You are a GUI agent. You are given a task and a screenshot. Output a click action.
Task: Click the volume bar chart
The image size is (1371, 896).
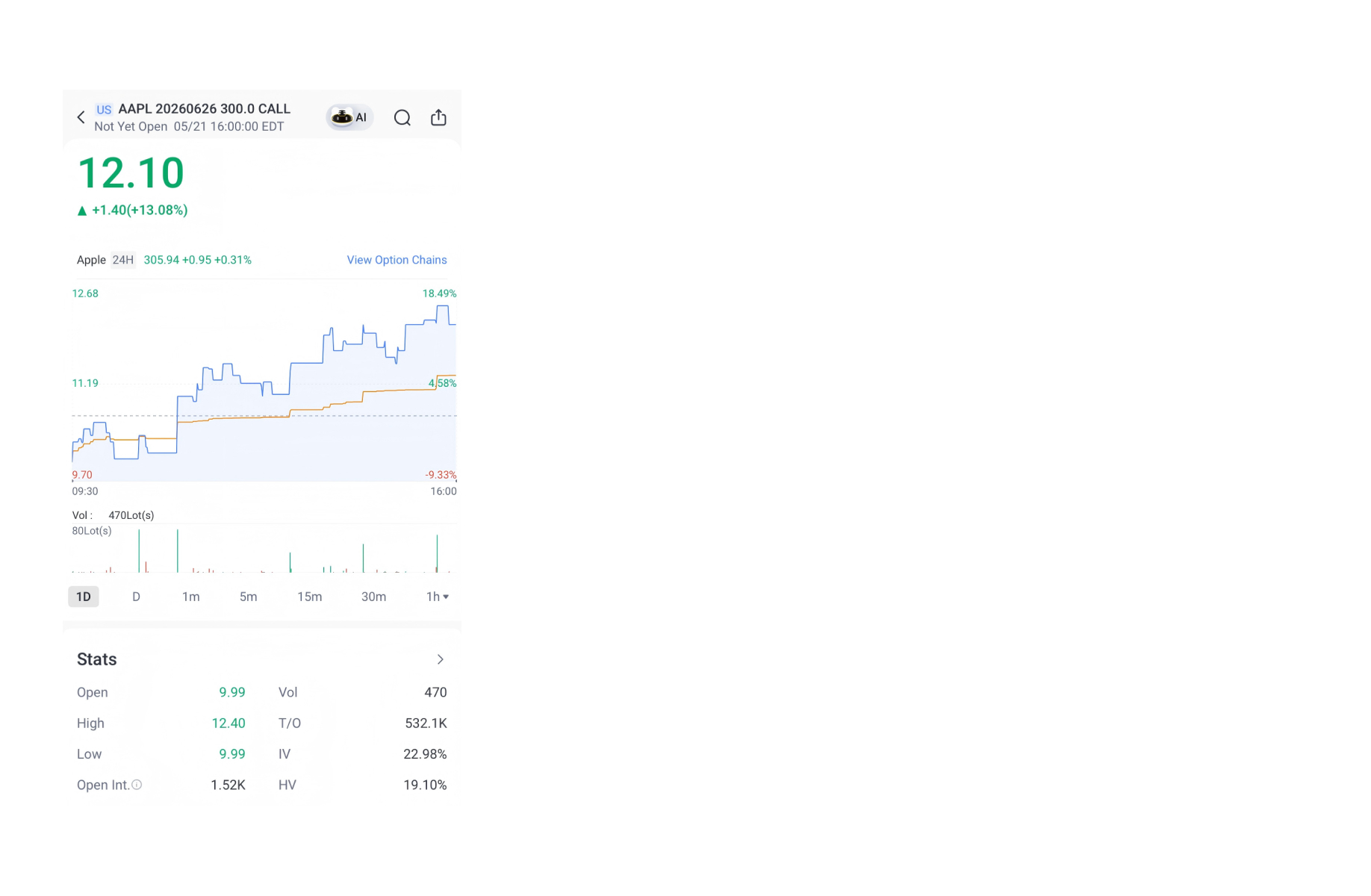coord(264,550)
